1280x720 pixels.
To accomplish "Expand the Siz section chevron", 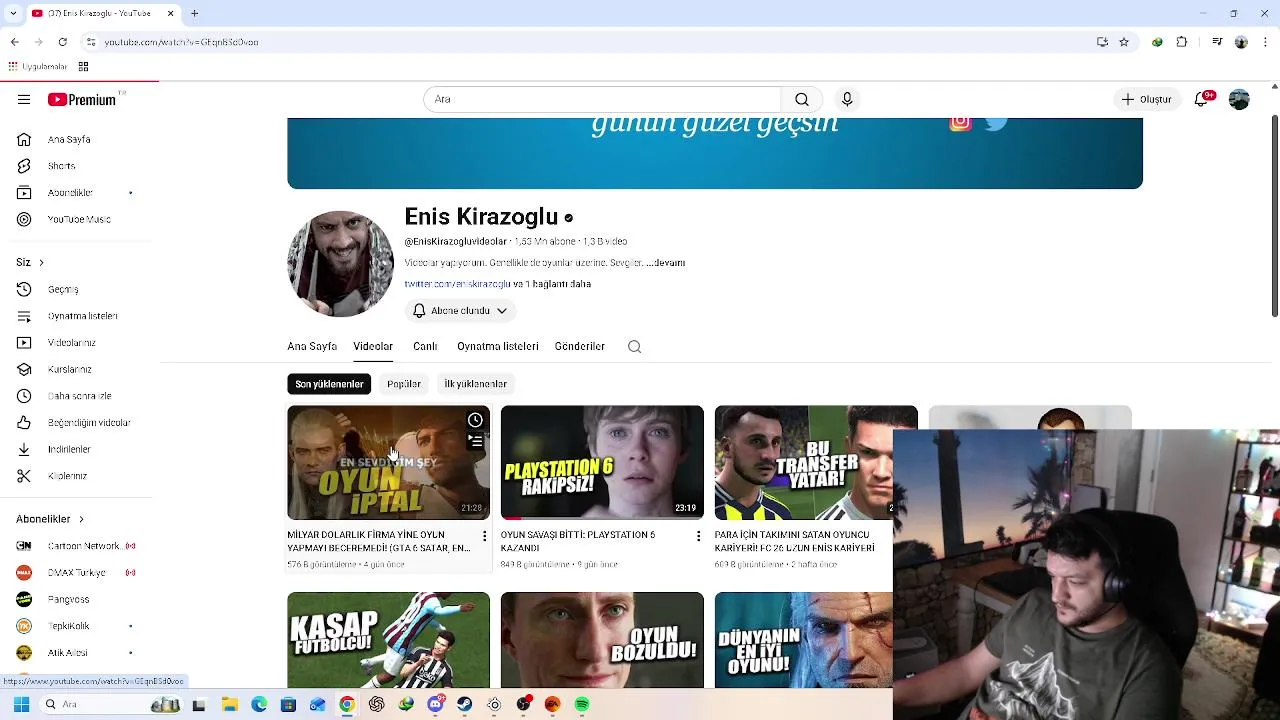I will 41,262.
